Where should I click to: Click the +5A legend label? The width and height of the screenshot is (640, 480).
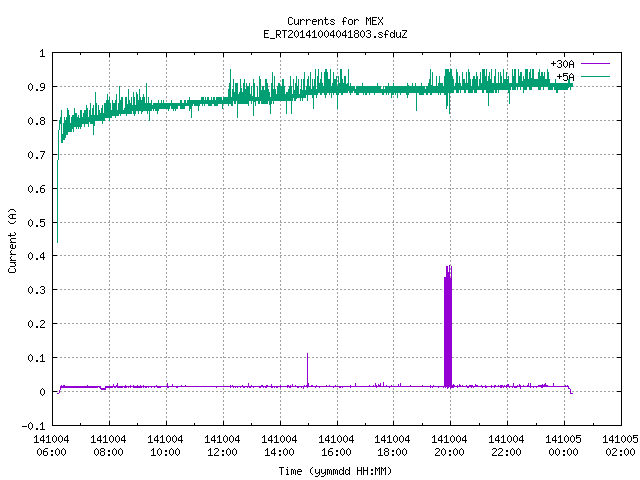click(x=565, y=77)
